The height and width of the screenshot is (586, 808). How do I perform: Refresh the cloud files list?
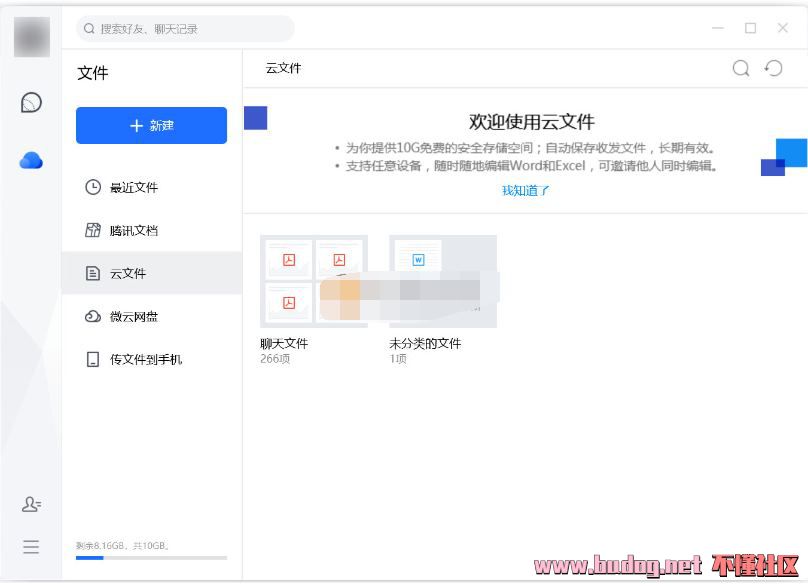click(x=773, y=68)
